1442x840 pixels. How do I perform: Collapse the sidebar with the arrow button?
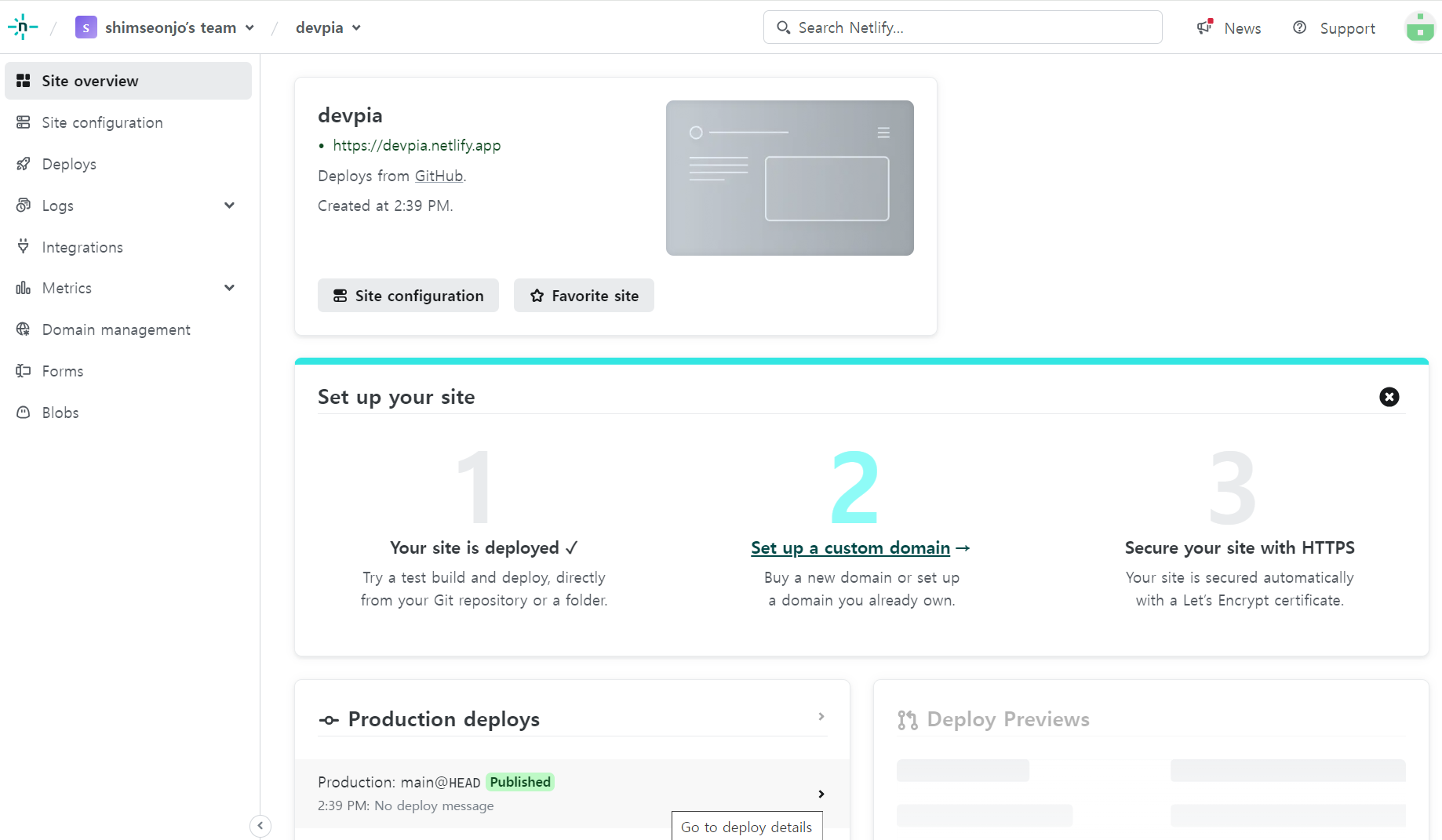click(x=260, y=826)
